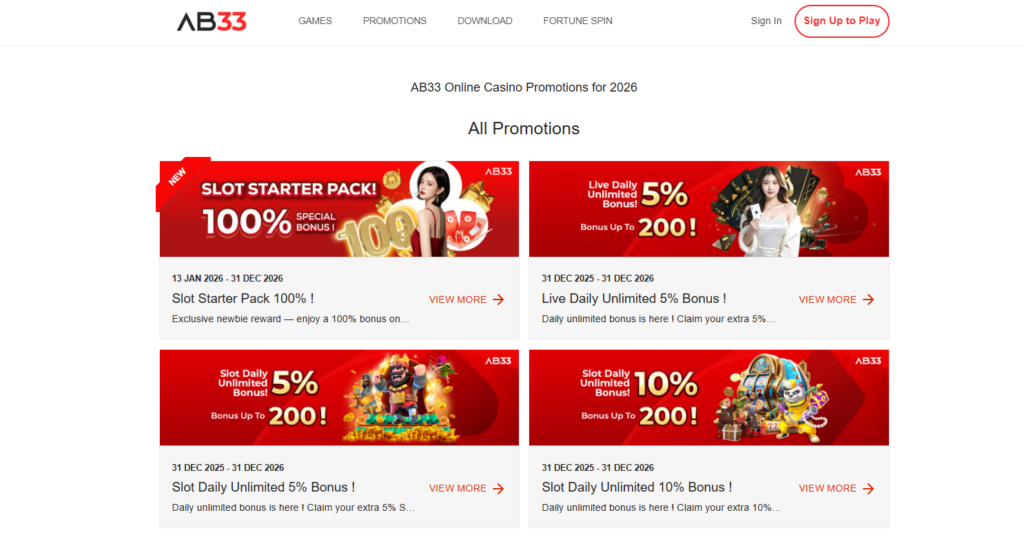Open the Slot Starter Pack banner image
Image resolution: width=1024 pixels, height=537 pixels.
(x=339, y=209)
